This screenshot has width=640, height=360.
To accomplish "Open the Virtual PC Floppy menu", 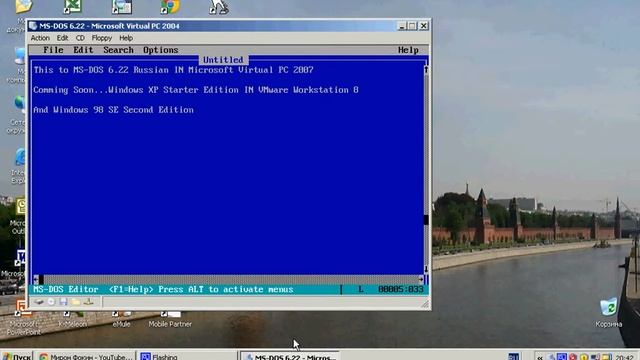I will pyautogui.click(x=102, y=38).
